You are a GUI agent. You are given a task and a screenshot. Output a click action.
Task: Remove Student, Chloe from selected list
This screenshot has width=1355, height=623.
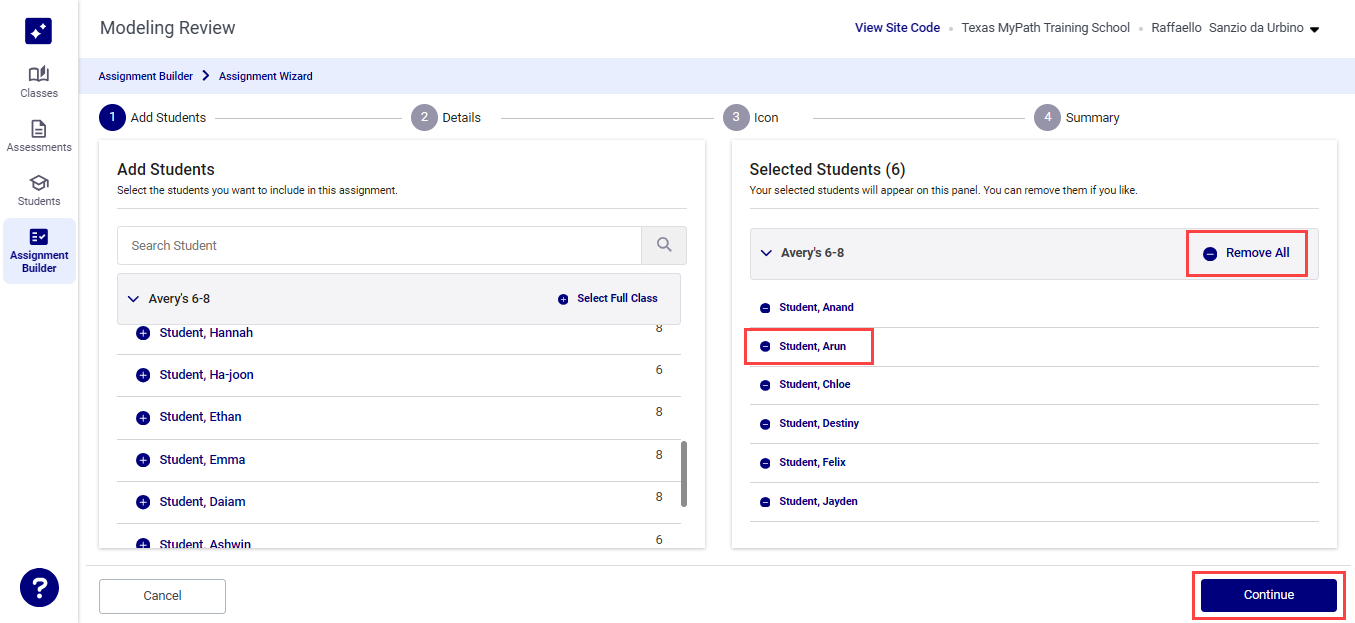click(765, 385)
